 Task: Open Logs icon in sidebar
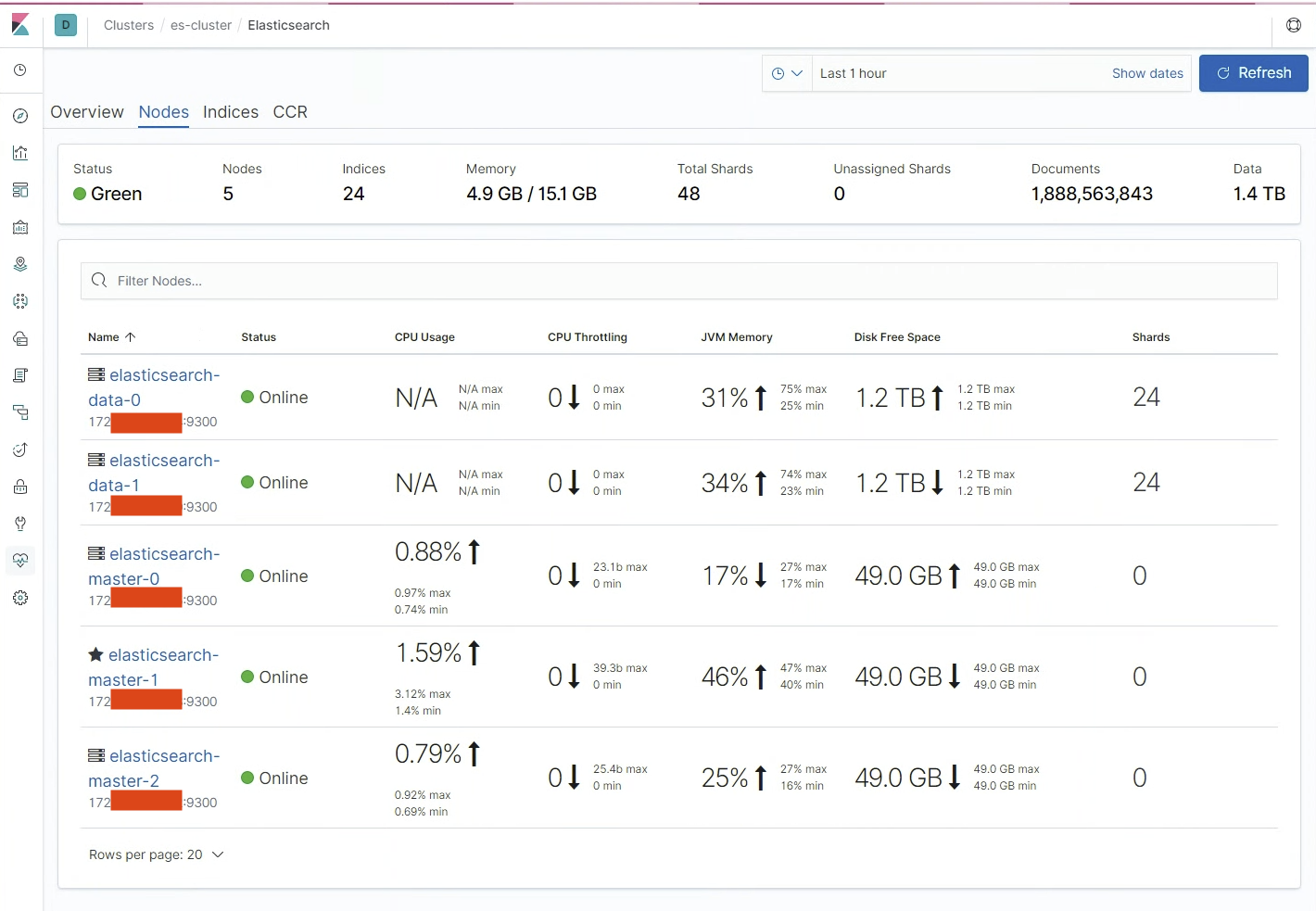(x=20, y=375)
